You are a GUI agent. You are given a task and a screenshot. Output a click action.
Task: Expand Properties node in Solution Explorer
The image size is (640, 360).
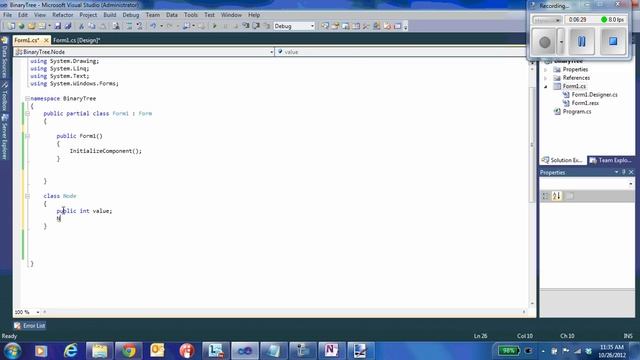pos(546,70)
